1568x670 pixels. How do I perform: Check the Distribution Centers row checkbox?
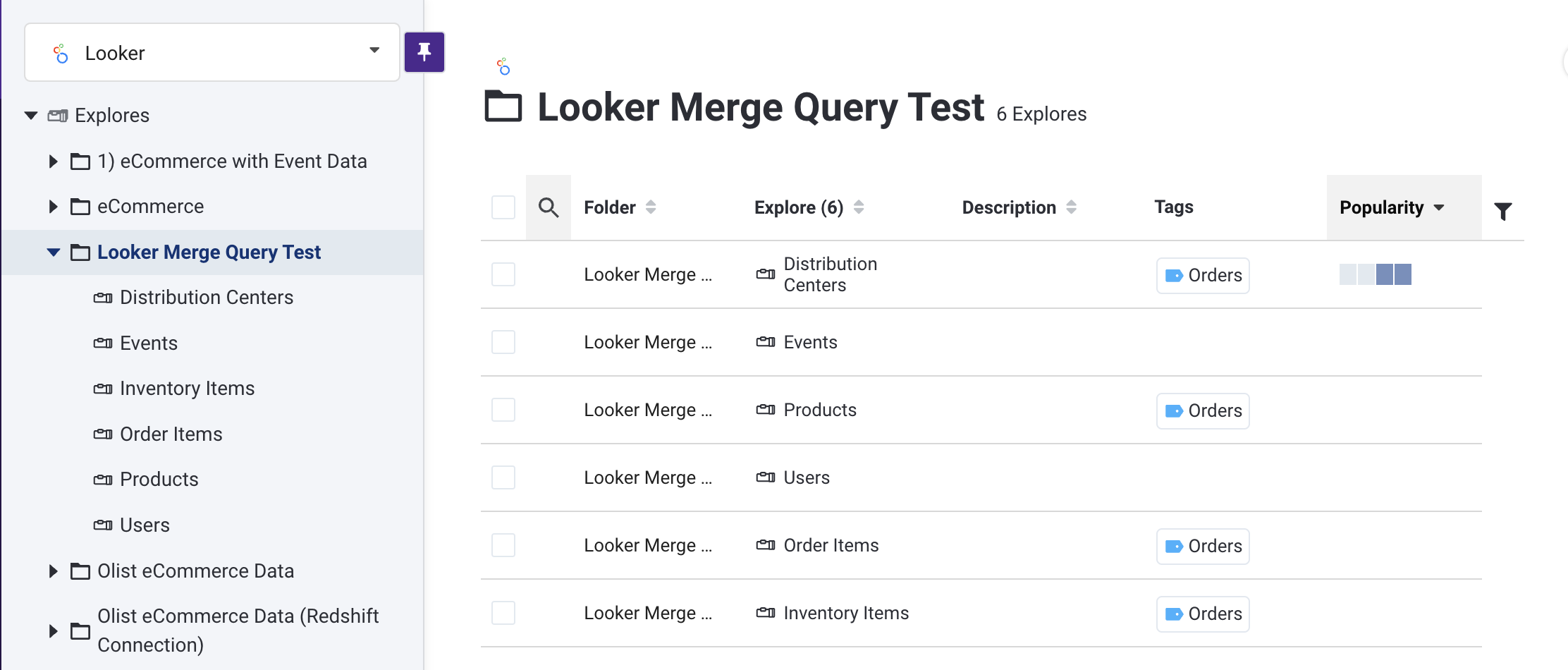[503, 274]
